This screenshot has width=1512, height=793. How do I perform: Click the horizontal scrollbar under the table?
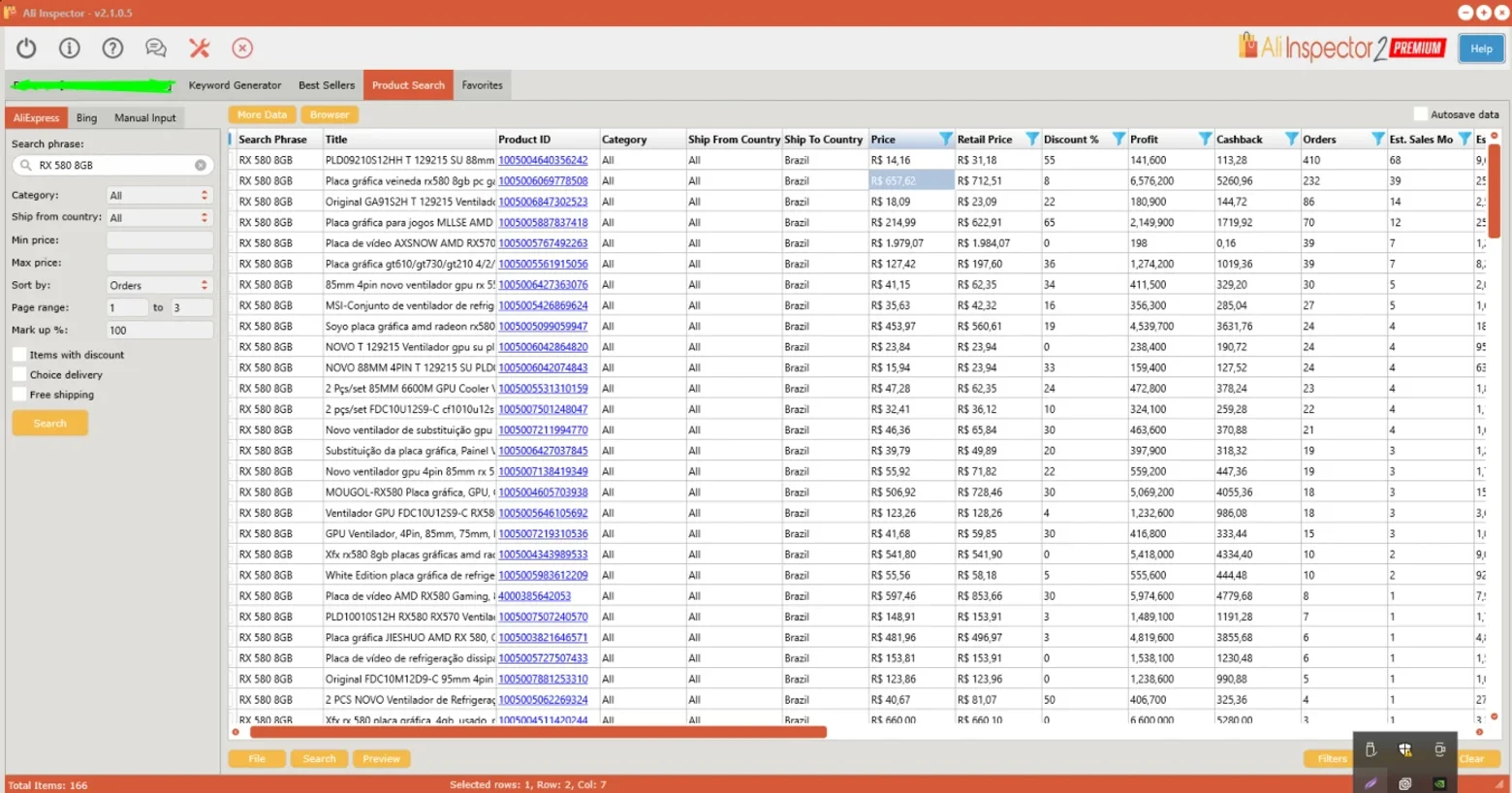pos(538,732)
